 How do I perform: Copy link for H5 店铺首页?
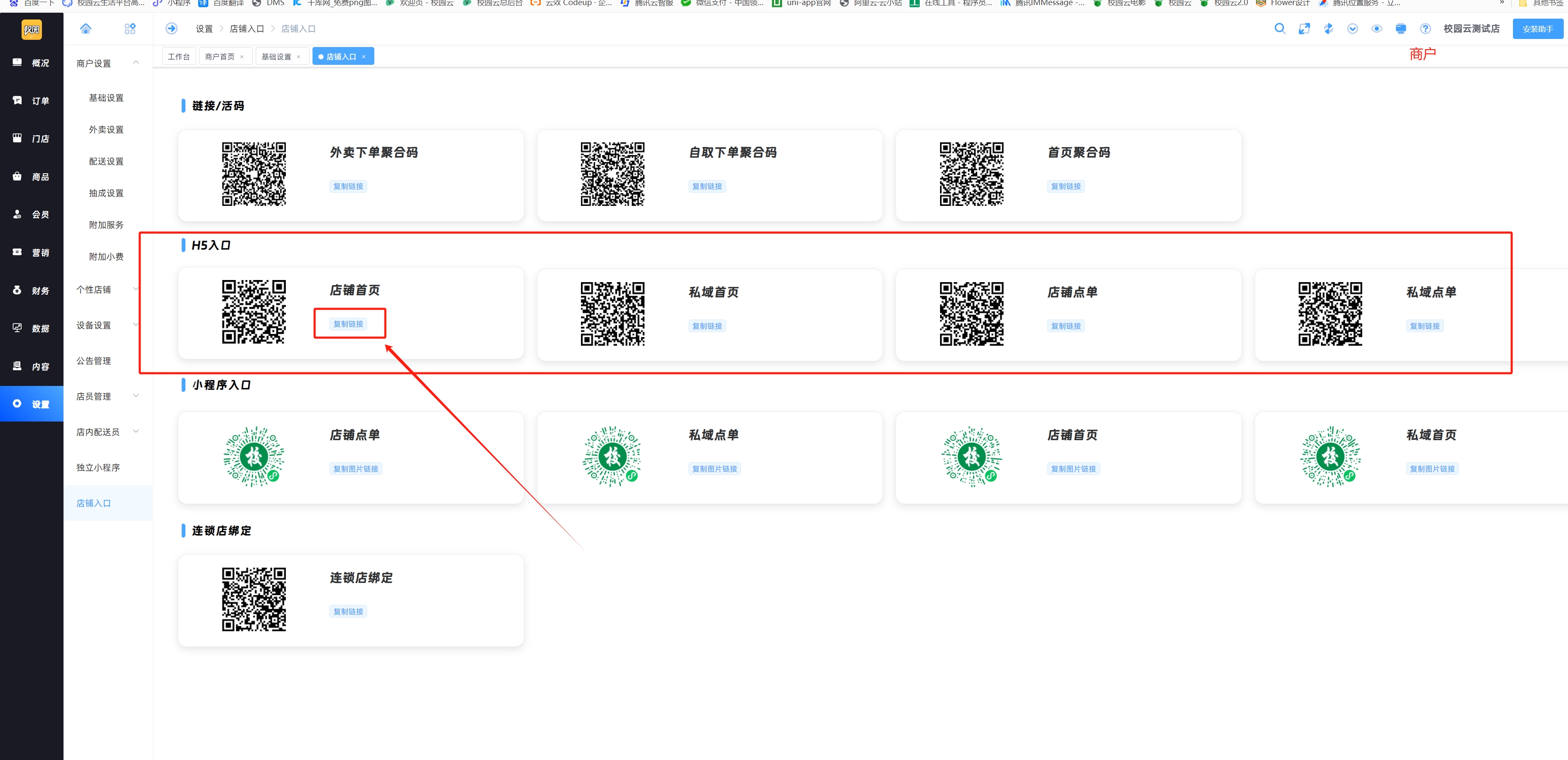pos(348,324)
